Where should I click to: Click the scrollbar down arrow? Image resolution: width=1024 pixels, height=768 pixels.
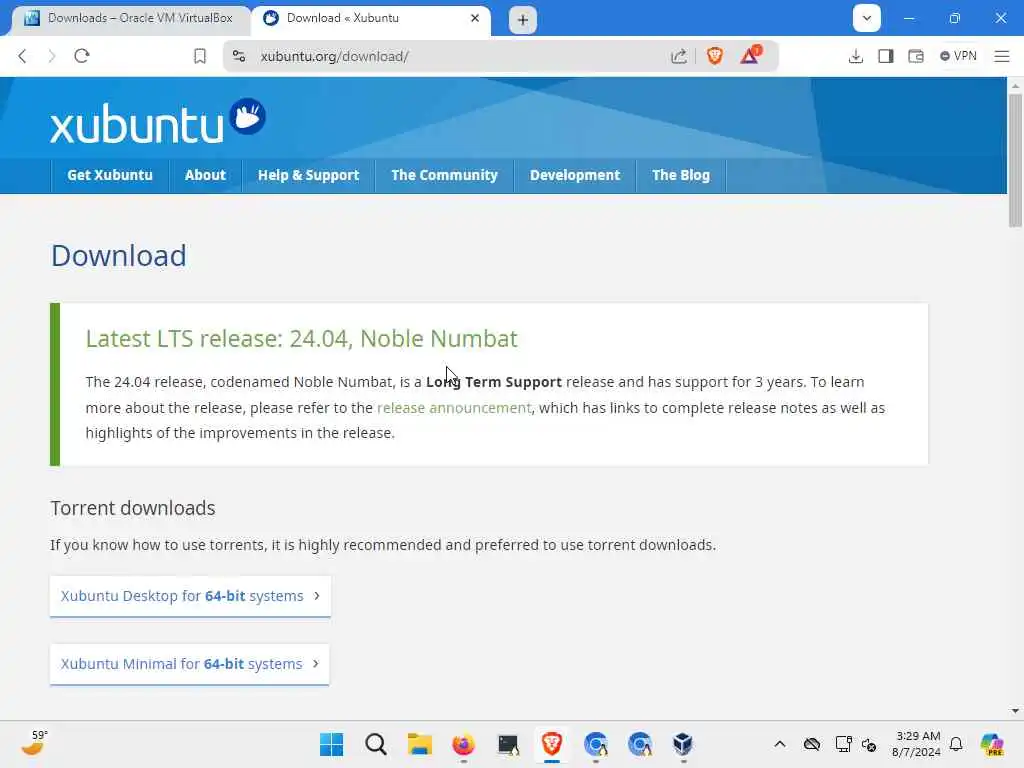[1015, 711]
